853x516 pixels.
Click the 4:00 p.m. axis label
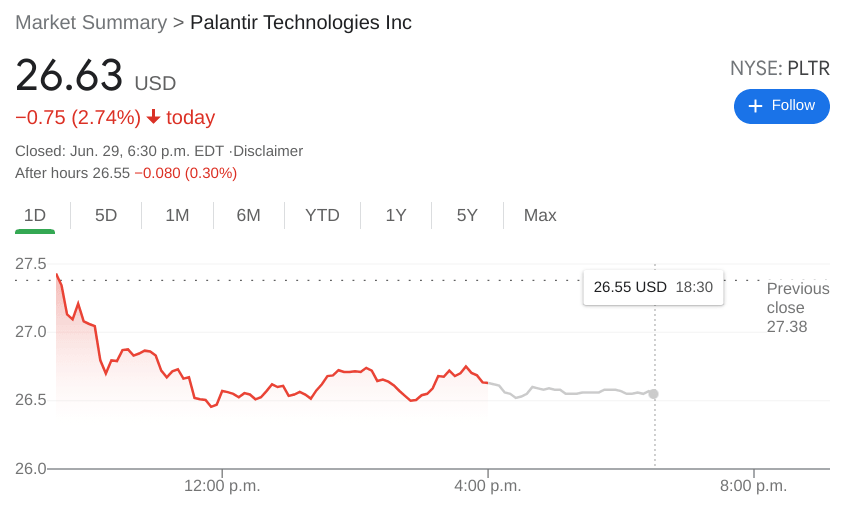pyautogui.click(x=487, y=486)
